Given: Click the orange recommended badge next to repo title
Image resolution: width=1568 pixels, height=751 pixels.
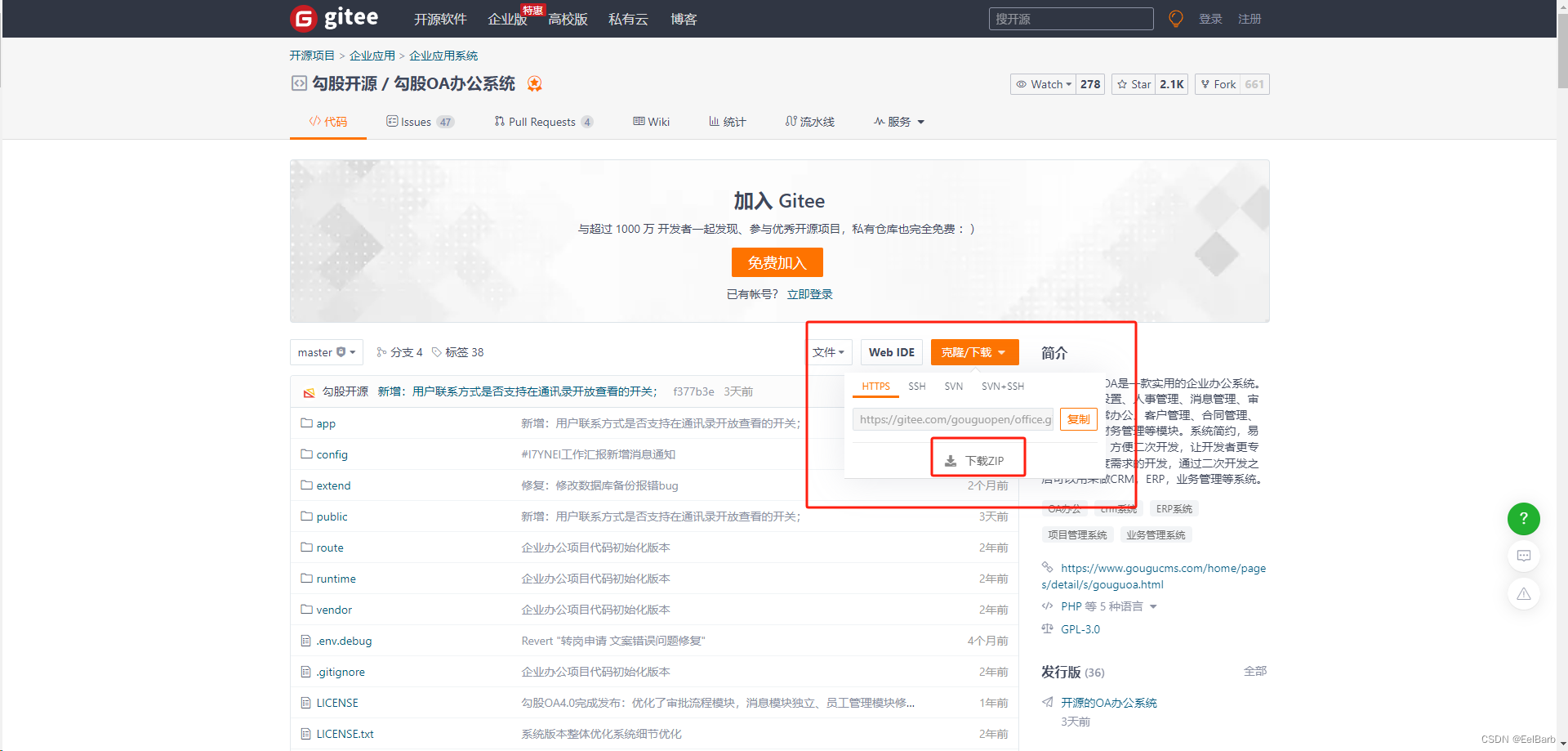Looking at the screenshot, I should 535,83.
